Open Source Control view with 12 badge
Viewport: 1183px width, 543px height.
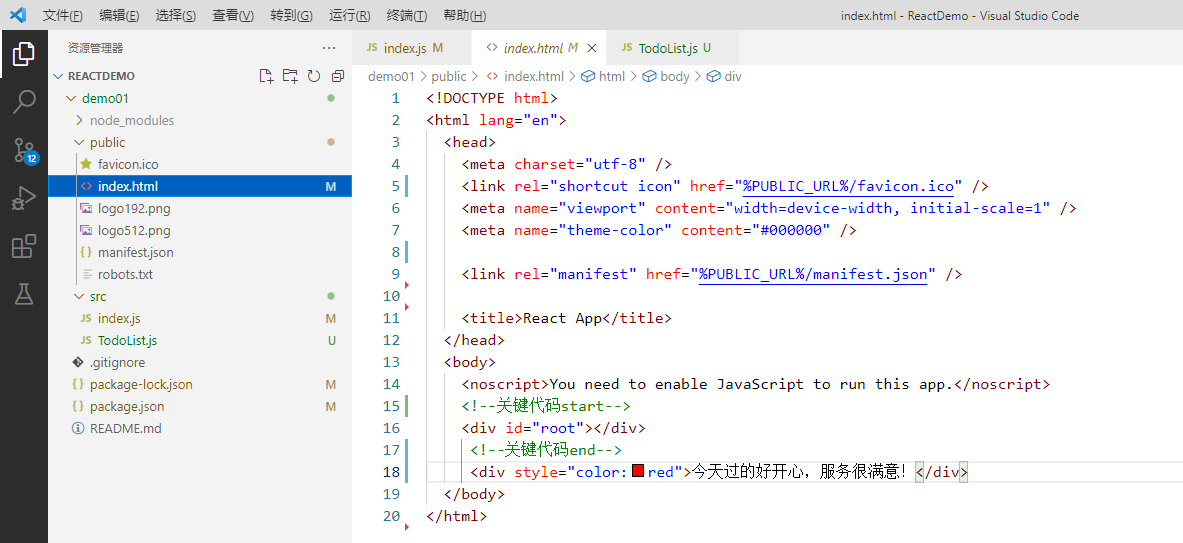pos(24,151)
